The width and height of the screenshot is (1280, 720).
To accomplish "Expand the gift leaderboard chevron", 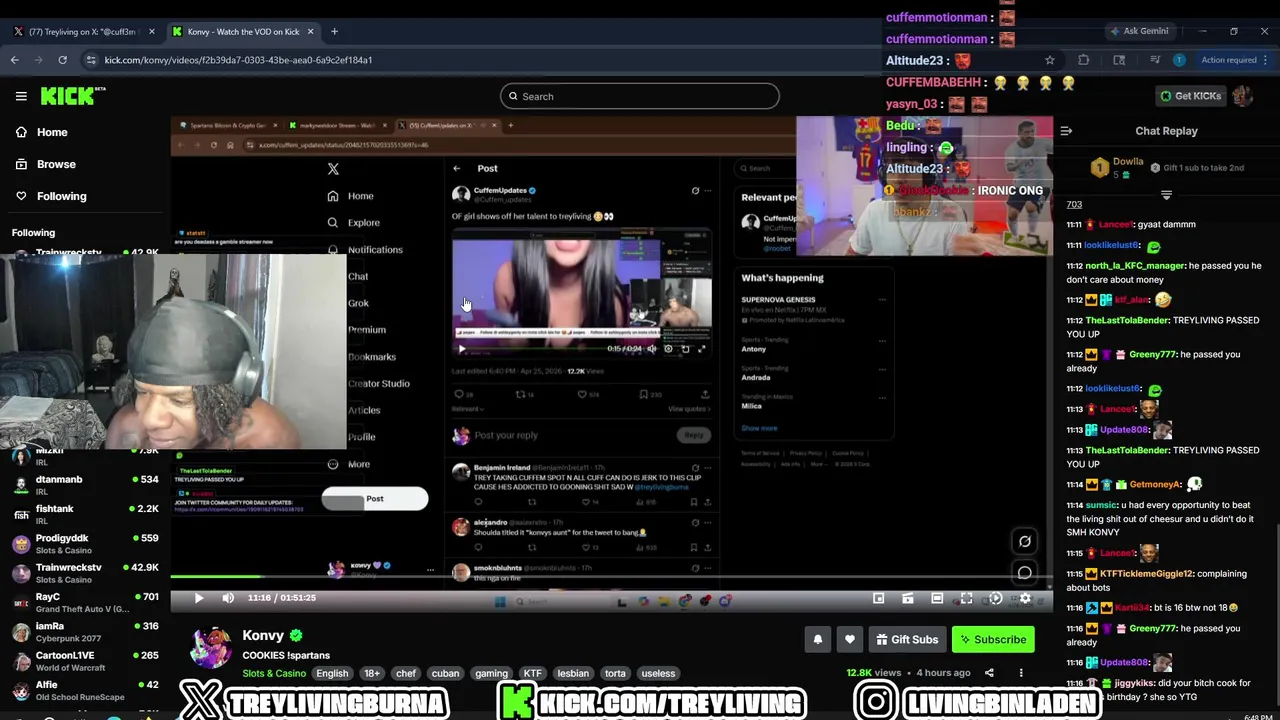I will point(1166,195).
